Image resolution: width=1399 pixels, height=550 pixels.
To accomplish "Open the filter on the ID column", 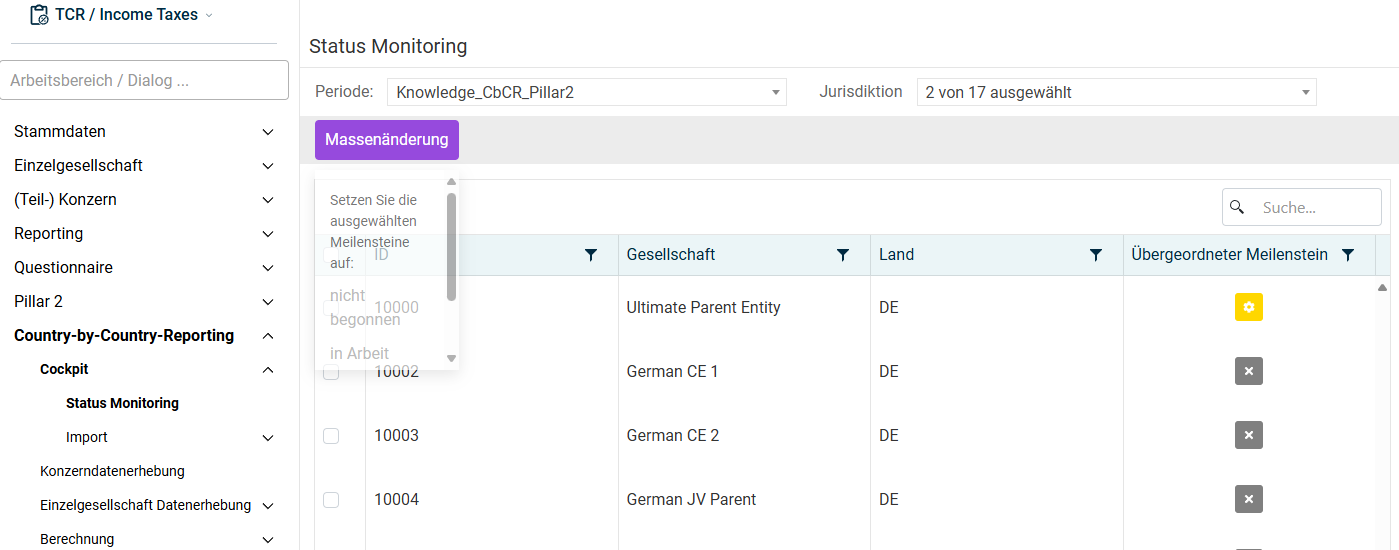I will (591, 255).
